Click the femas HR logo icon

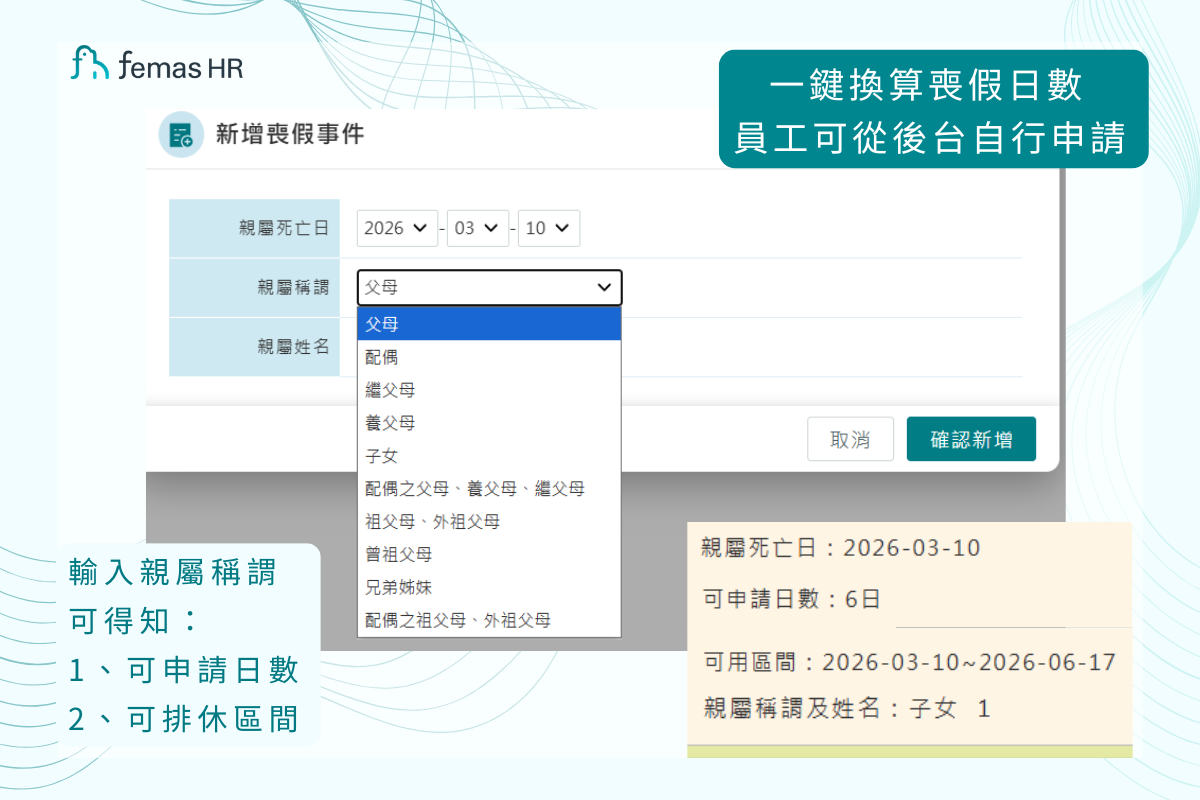point(90,63)
